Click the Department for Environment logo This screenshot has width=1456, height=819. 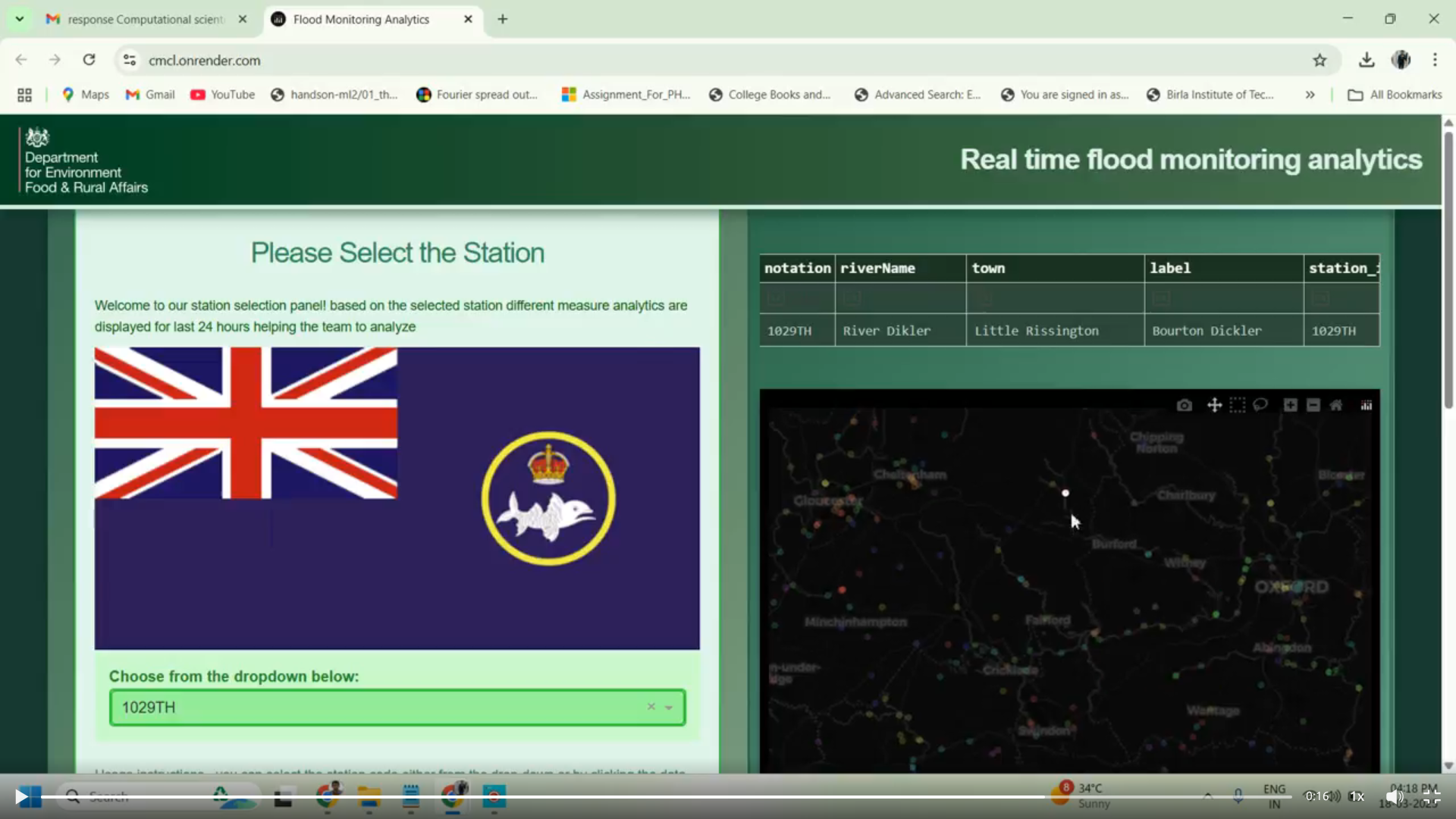tap(84, 161)
